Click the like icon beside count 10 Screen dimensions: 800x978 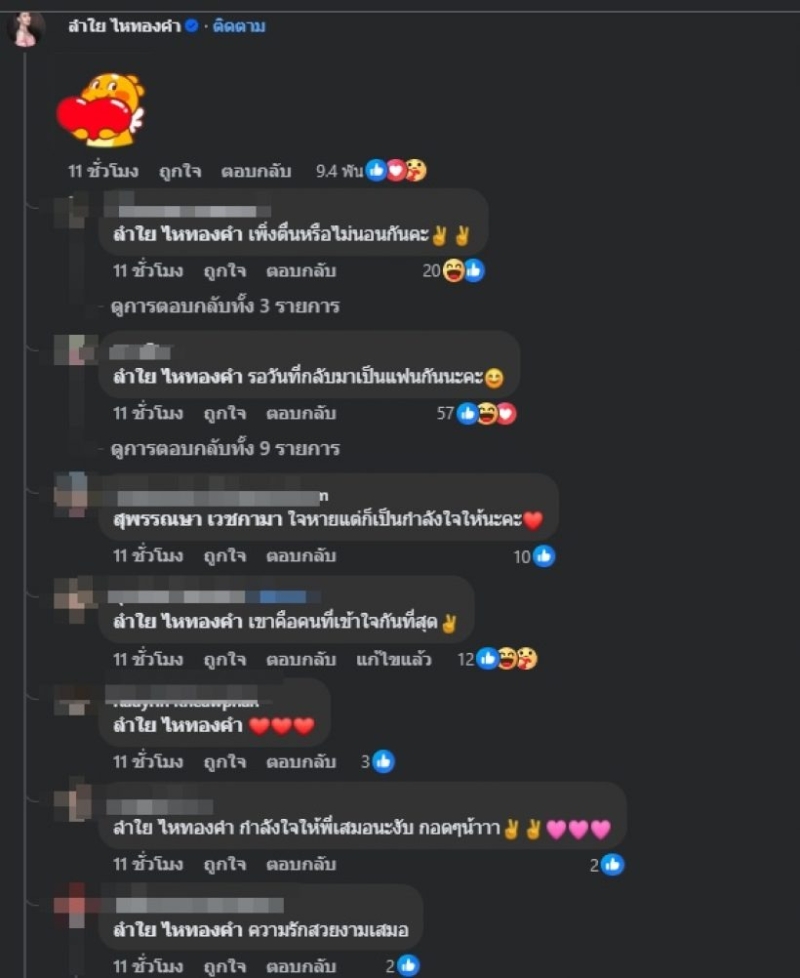click(544, 556)
